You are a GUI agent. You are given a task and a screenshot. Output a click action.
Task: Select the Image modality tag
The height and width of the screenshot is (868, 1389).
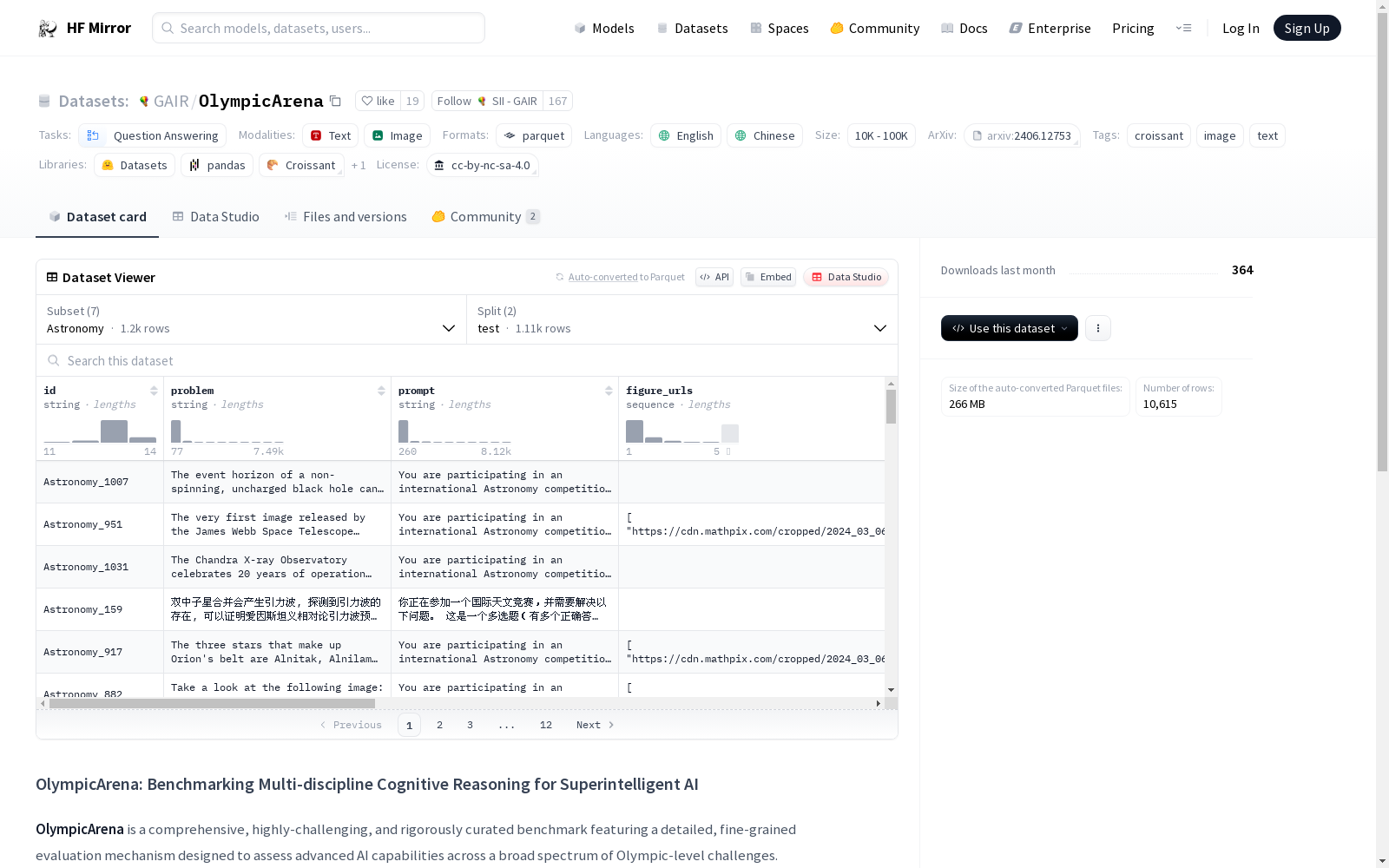[397, 135]
